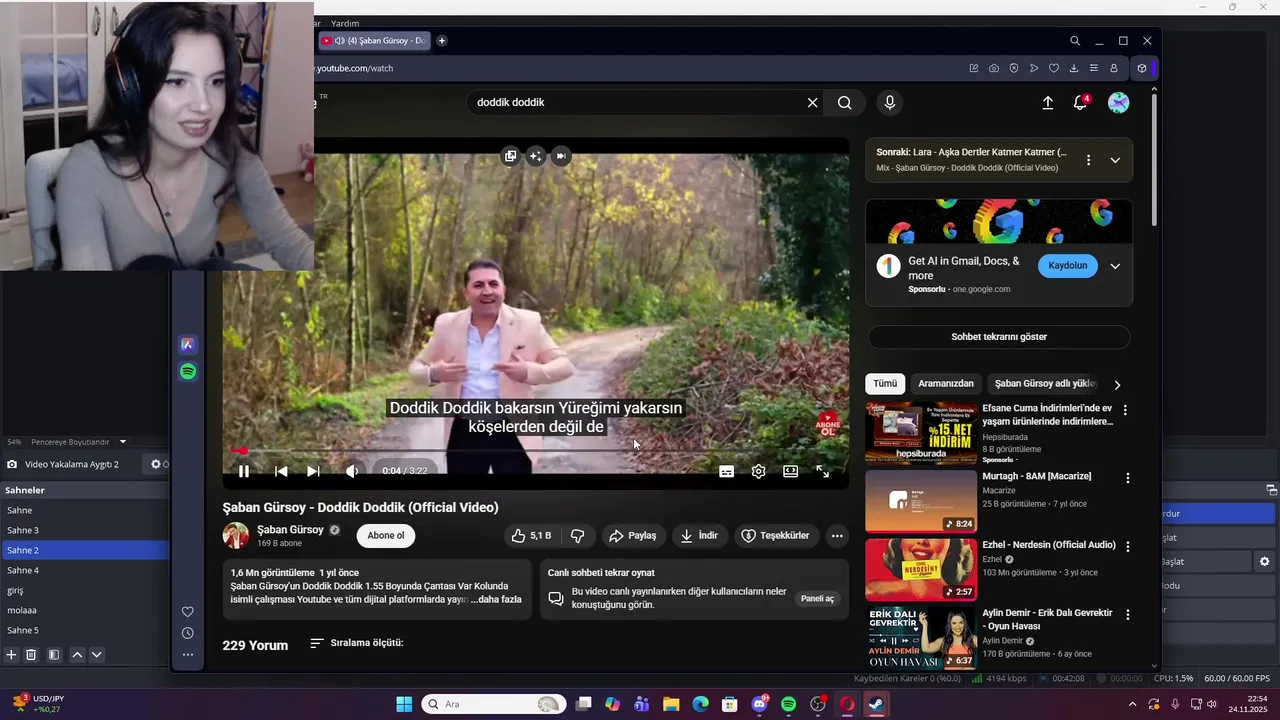Screen dimensions: 1280x720
Task: Open Opera extensions cube icon
Action: tap(1142, 68)
